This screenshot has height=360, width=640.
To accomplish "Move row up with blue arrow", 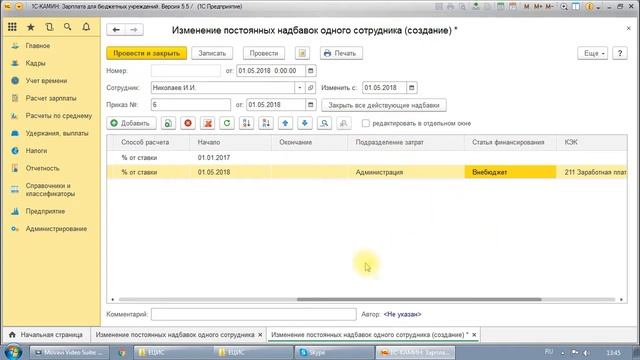I will coord(285,123).
